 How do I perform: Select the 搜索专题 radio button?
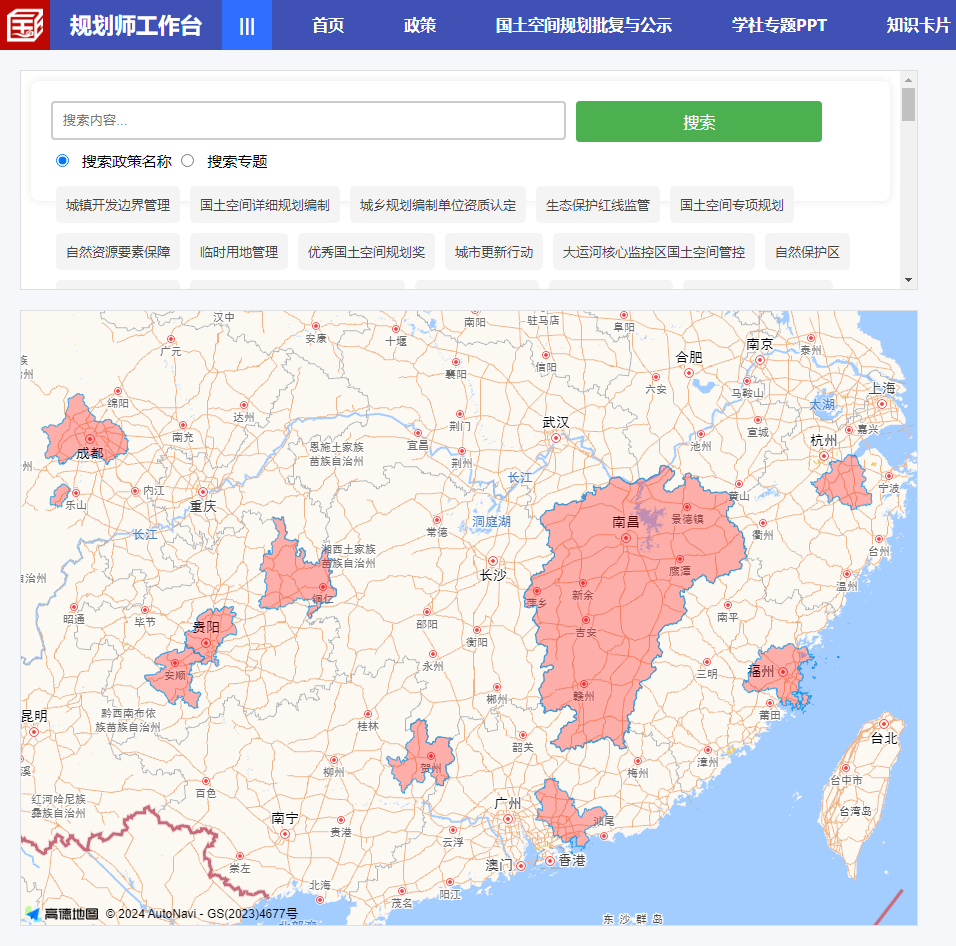click(x=188, y=161)
